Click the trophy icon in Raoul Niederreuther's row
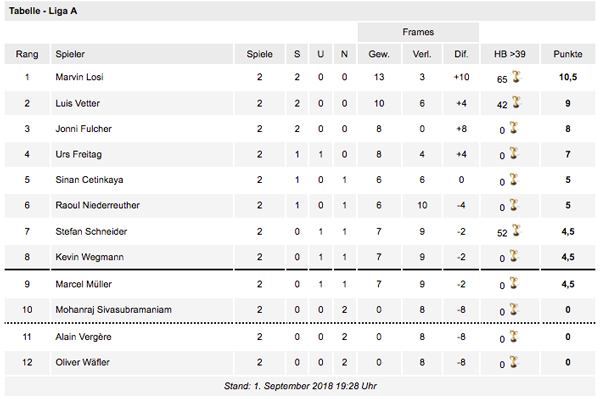Viewport: 600px width, 399px height. click(514, 205)
